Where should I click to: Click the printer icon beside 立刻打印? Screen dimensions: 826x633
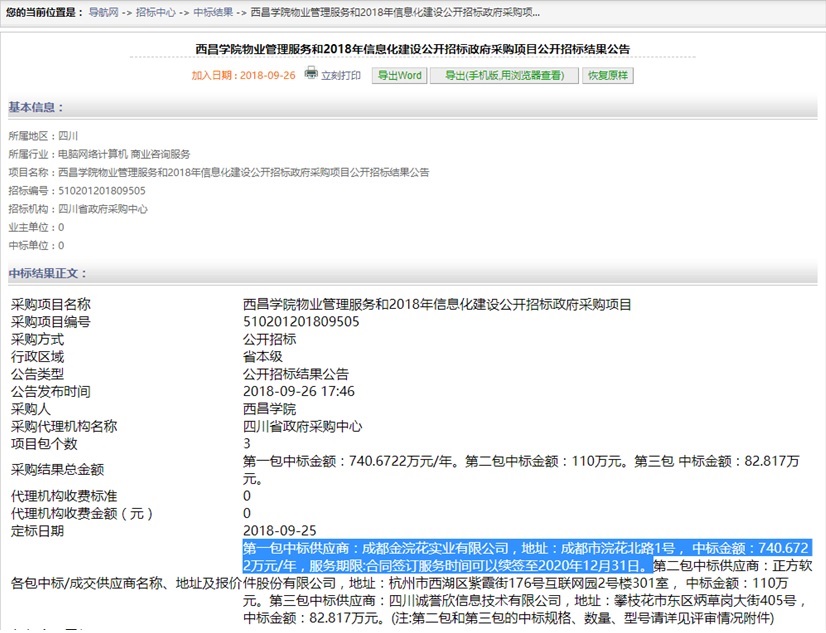(311, 73)
